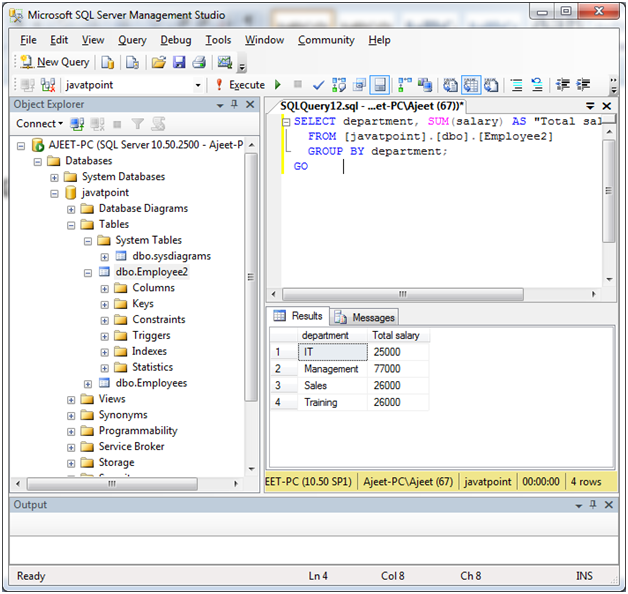The image size is (628, 594).
Task: Toggle Include Actual Execution Plan
Action: pos(405,85)
